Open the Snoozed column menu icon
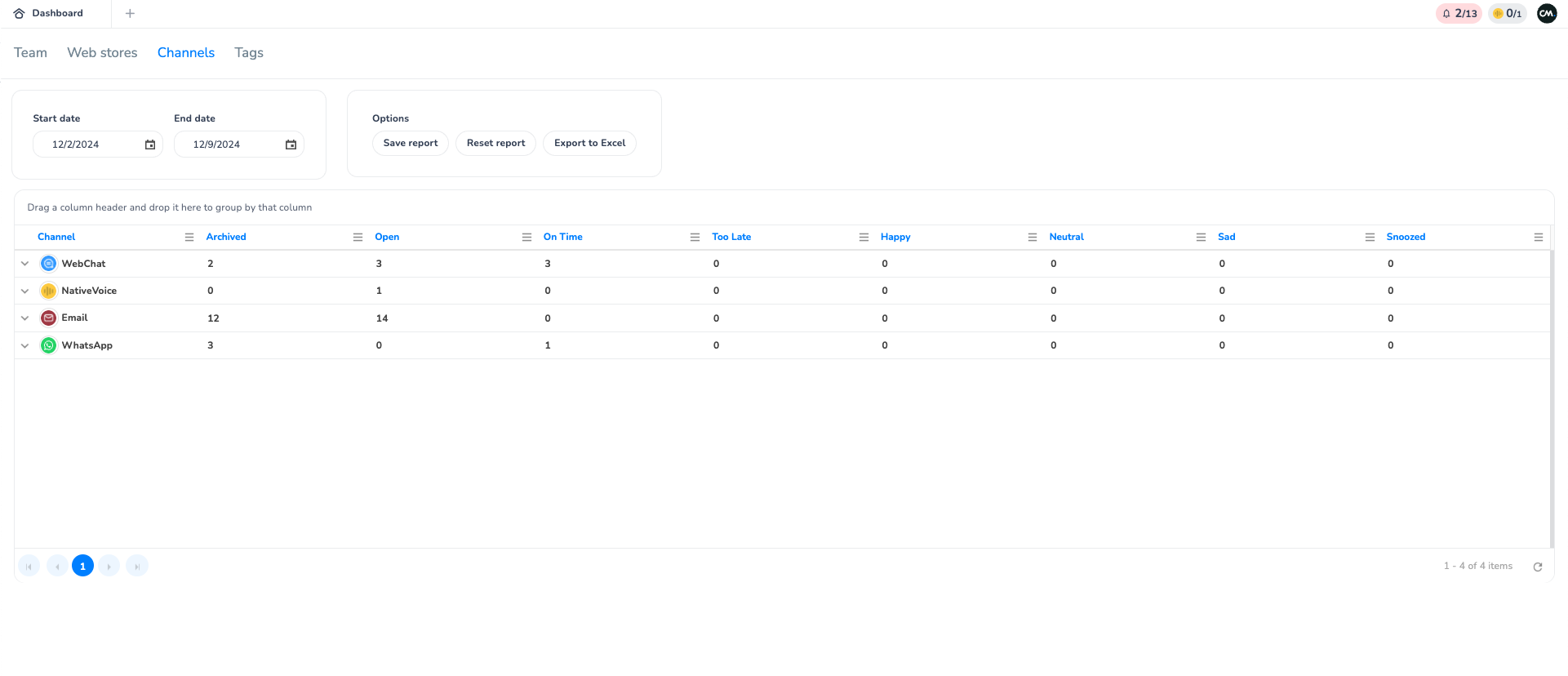Image resolution: width=1568 pixels, height=676 pixels. [x=1538, y=237]
